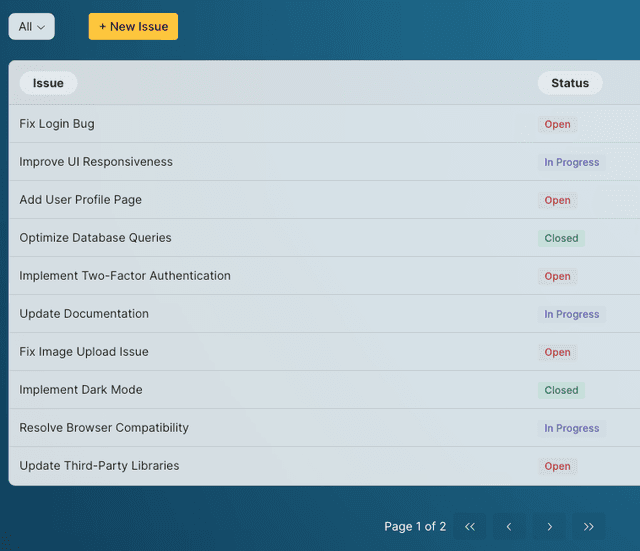Click In Progress badge for Resolve Browser Compatibility
This screenshot has width=640, height=551.
pos(571,428)
